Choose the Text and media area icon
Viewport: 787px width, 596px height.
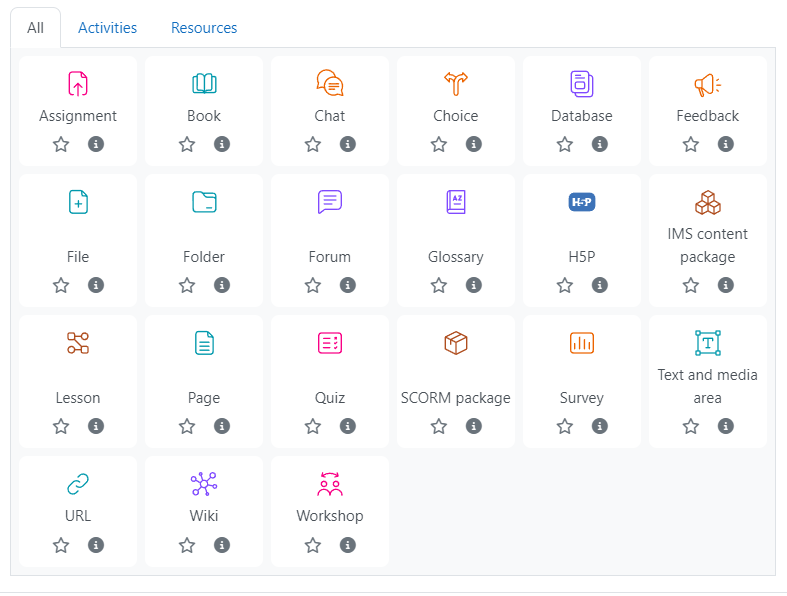(x=708, y=343)
